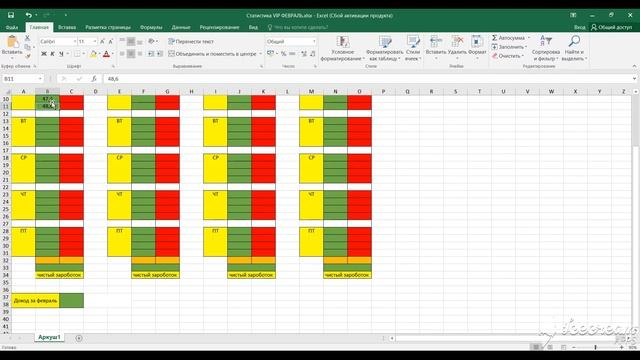Open the Name Box dropdown next to B11

tap(40, 79)
